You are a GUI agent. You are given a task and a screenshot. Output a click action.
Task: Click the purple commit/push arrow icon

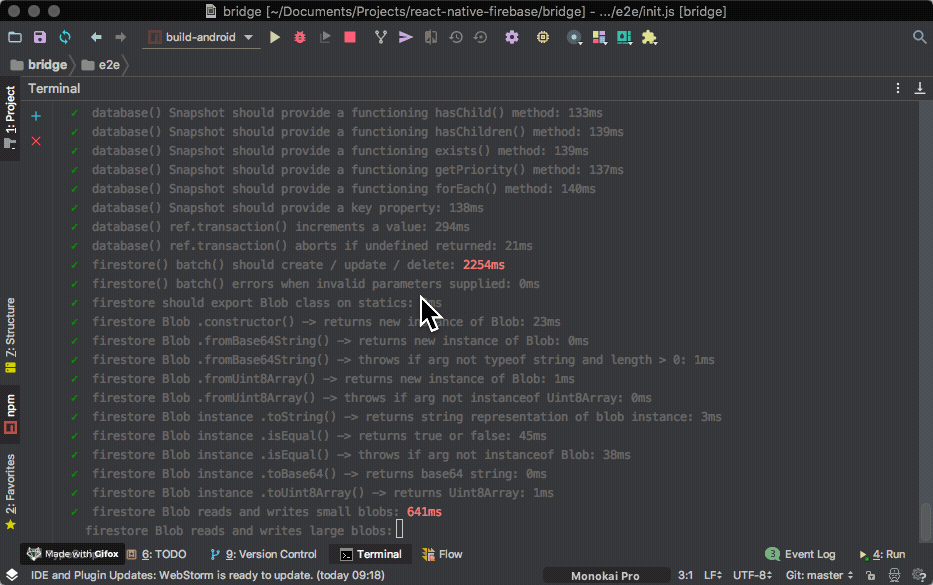point(406,37)
